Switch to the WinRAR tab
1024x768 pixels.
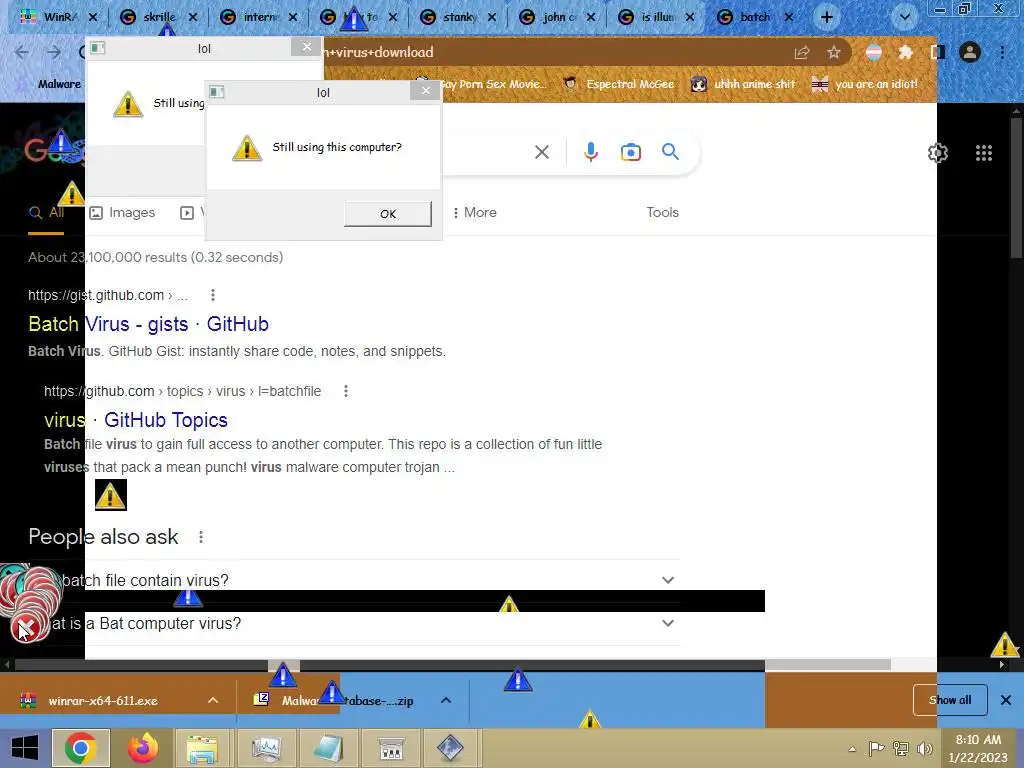(59, 17)
